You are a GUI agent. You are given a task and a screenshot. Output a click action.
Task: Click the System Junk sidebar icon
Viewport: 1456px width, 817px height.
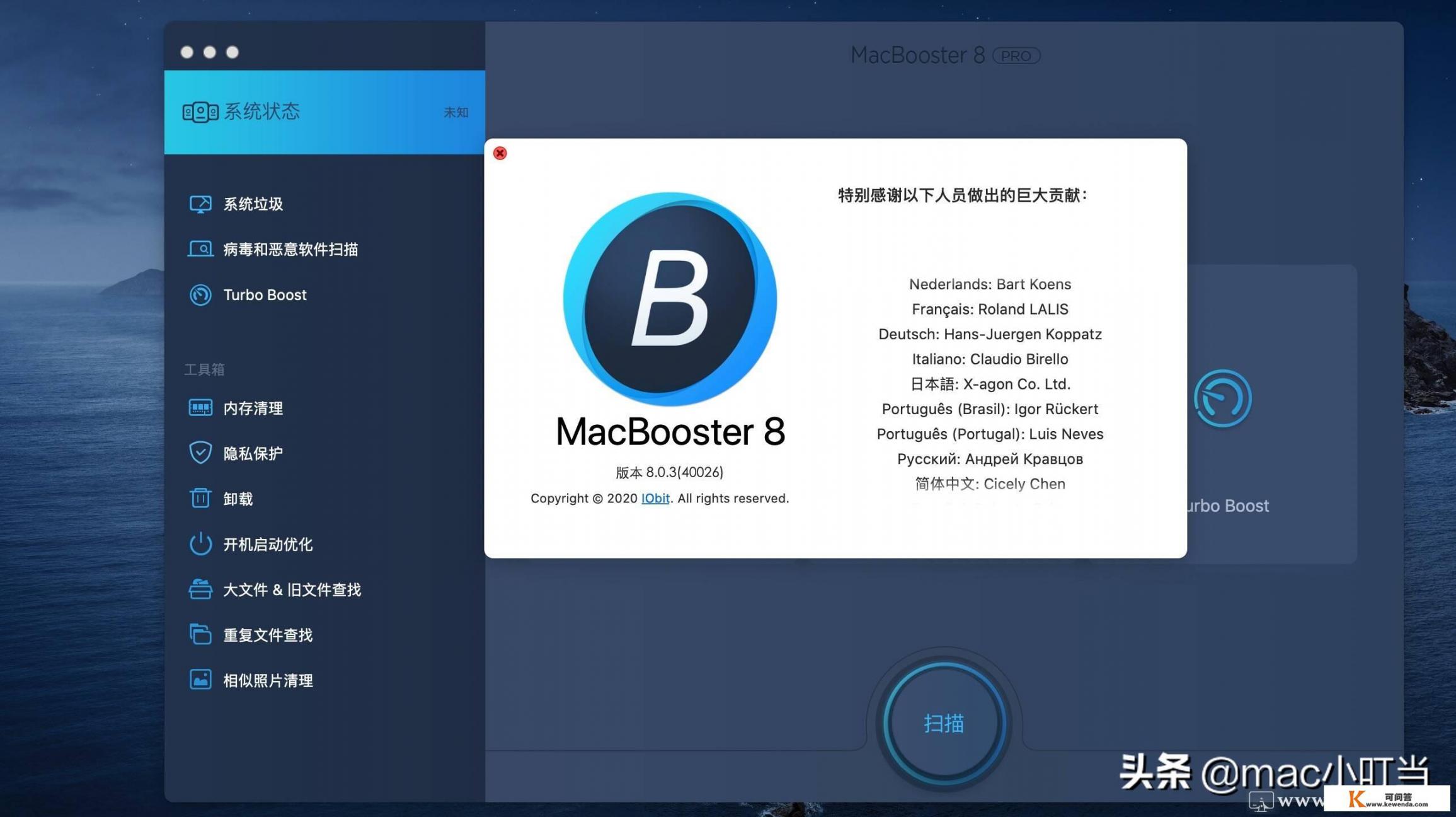200,204
